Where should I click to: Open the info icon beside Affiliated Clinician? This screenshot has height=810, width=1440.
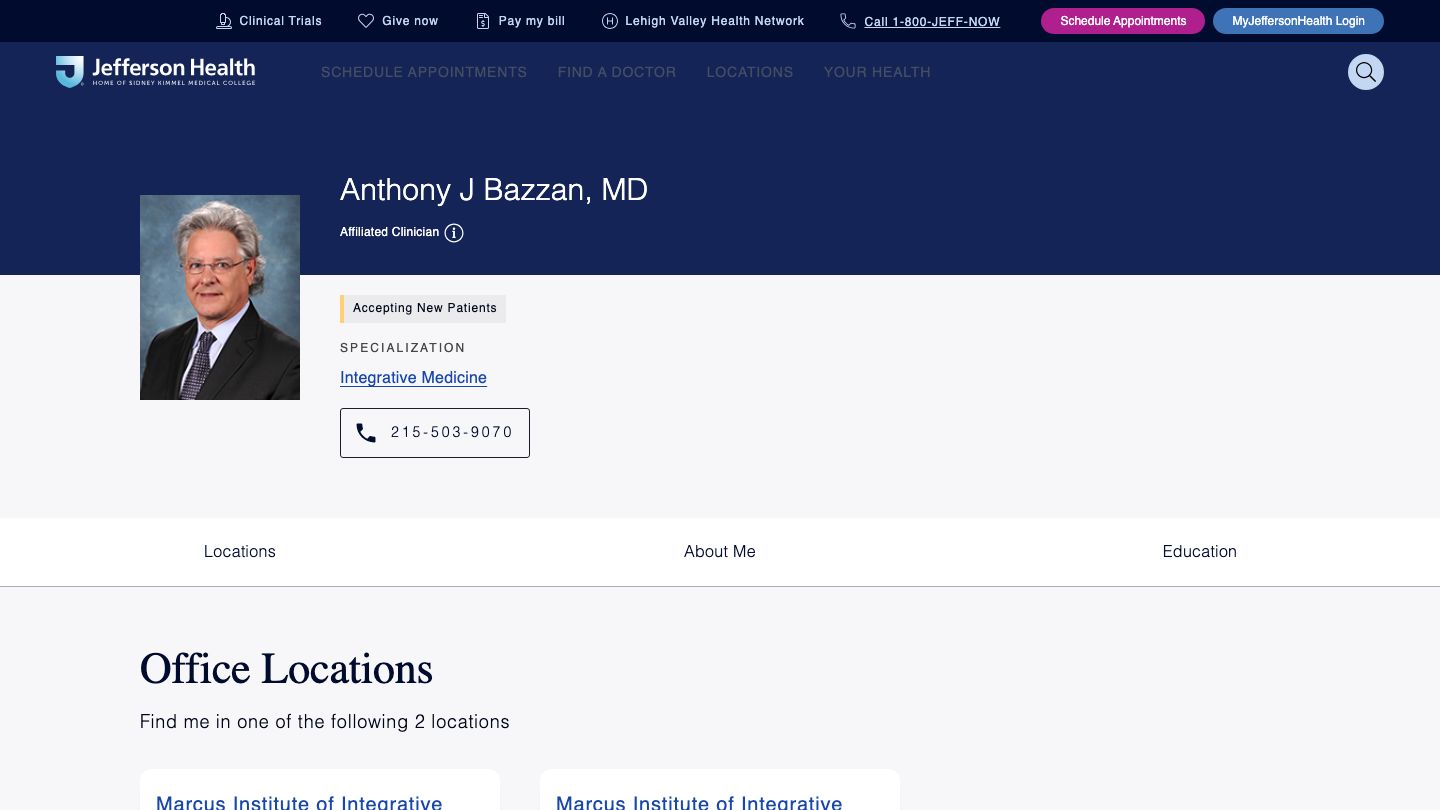click(454, 233)
